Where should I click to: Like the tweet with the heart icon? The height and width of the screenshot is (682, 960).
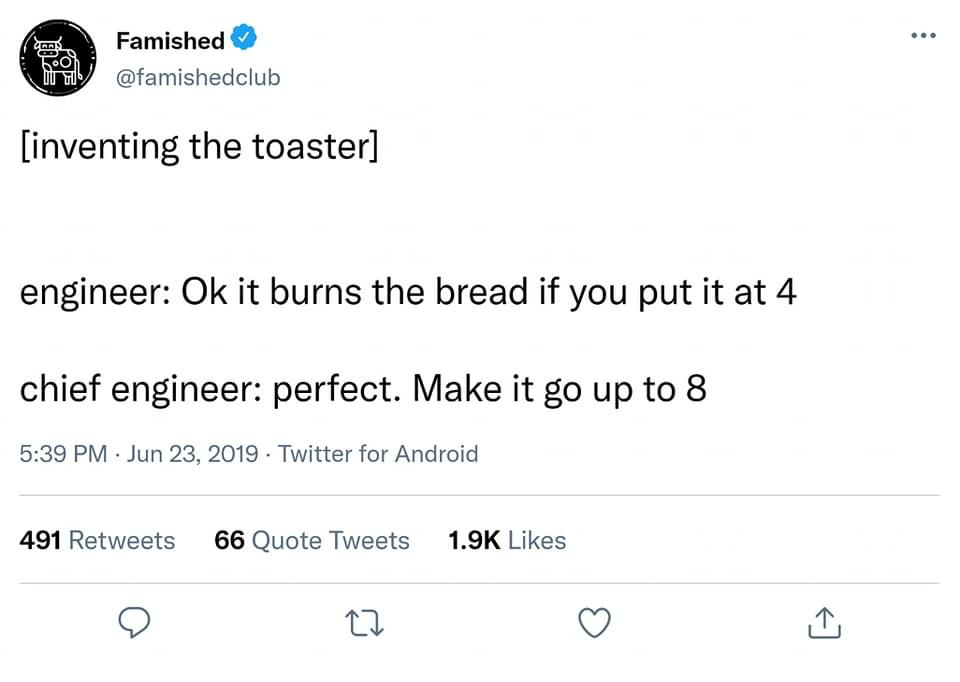[x=595, y=624]
